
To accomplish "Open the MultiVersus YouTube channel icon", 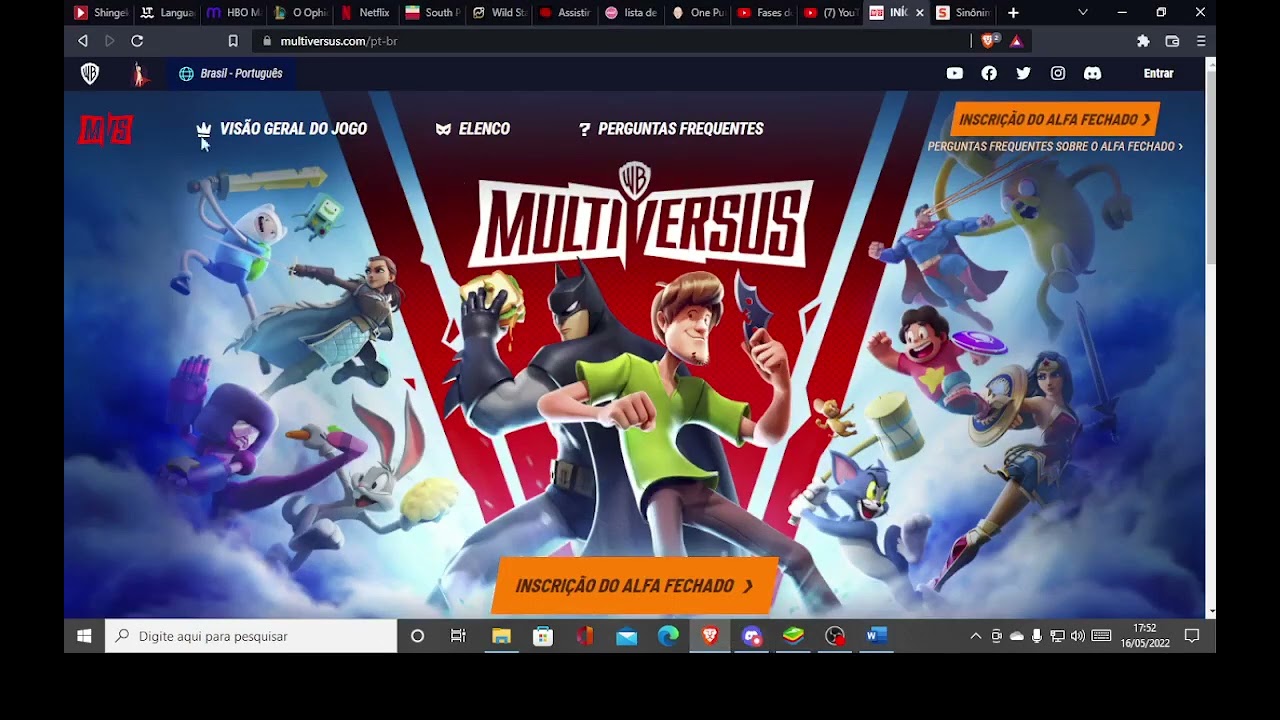I will click(x=955, y=73).
